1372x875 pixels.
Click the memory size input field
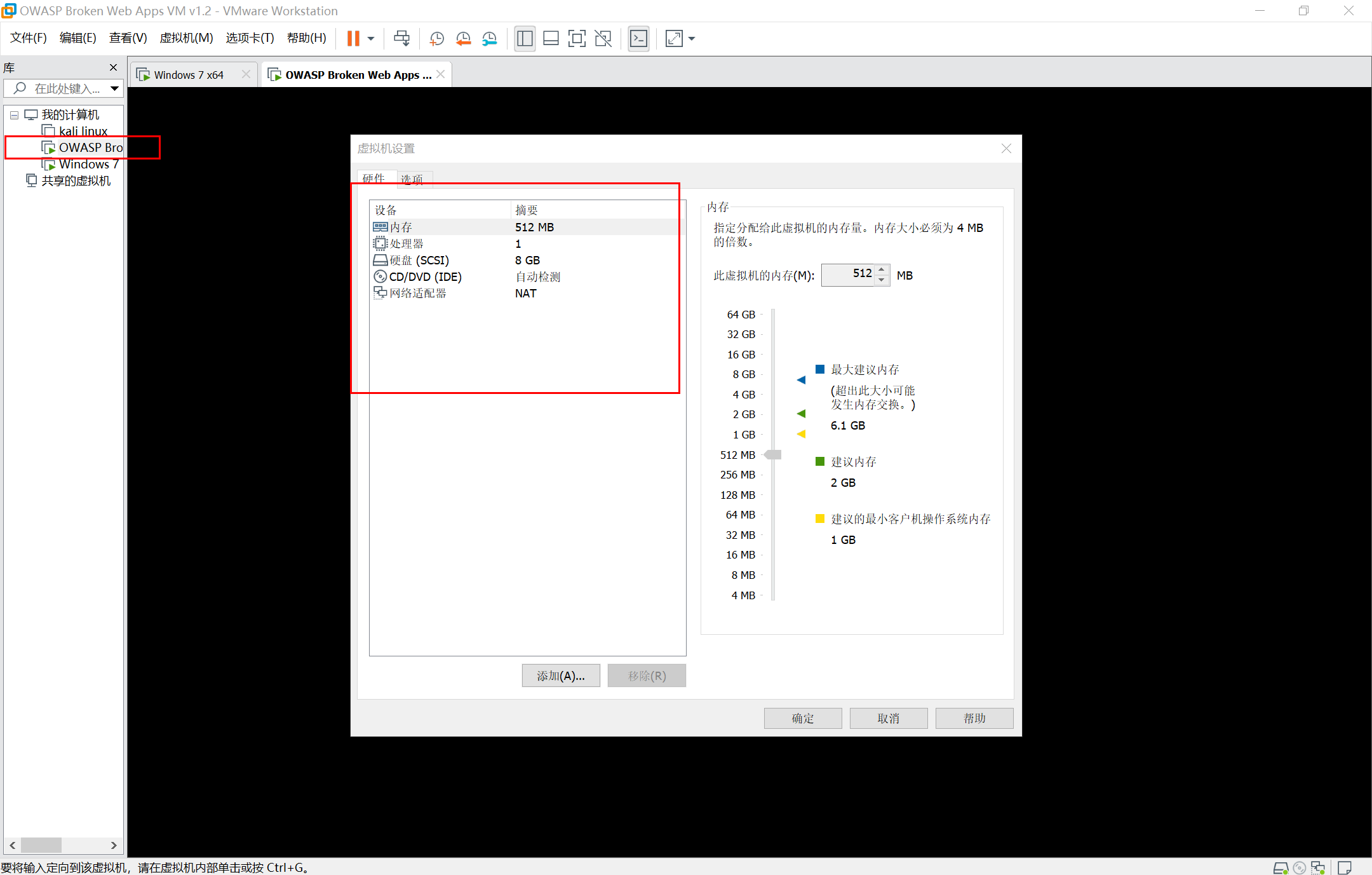(849, 275)
